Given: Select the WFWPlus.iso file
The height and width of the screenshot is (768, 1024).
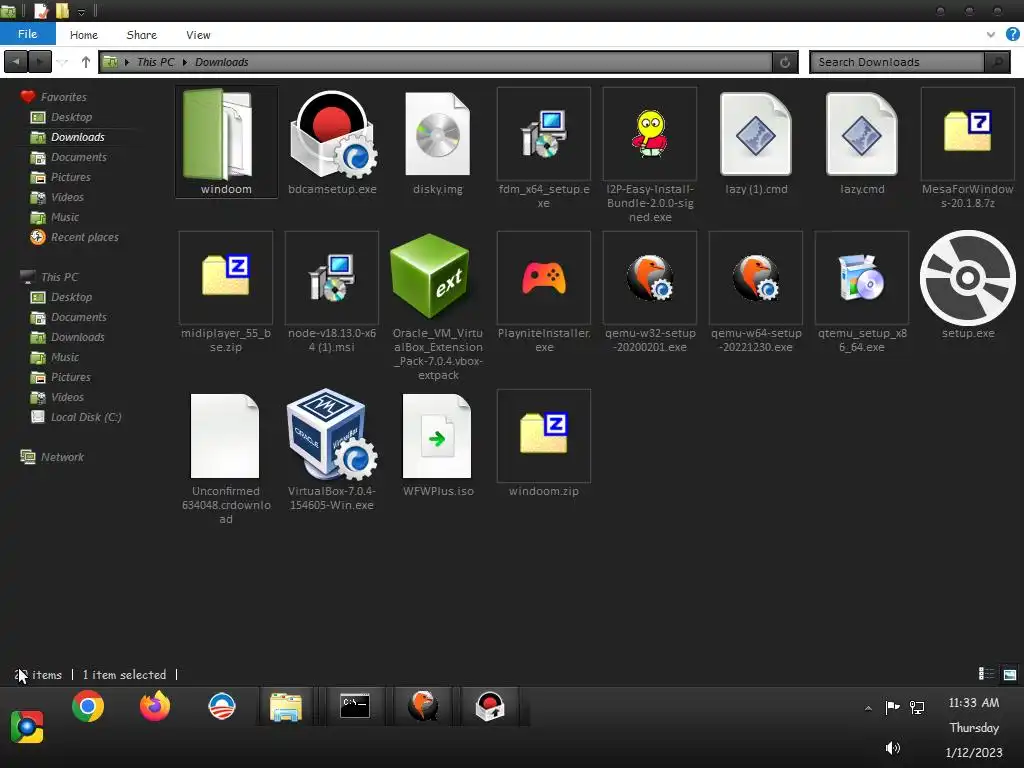Looking at the screenshot, I should pyautogui.click(x=437, y=436).
